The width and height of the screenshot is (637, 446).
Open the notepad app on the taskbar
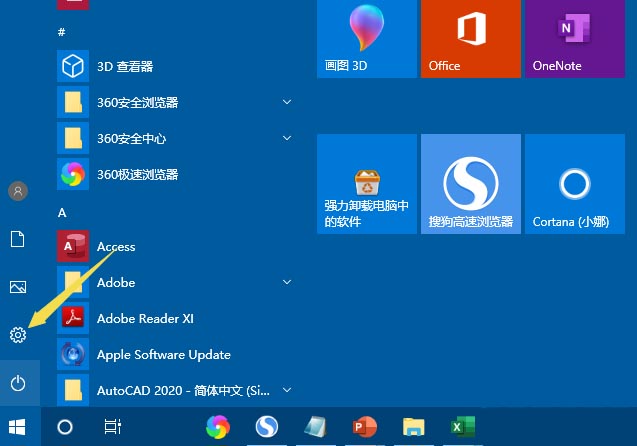pyautogui.click(x=316, y=427)
